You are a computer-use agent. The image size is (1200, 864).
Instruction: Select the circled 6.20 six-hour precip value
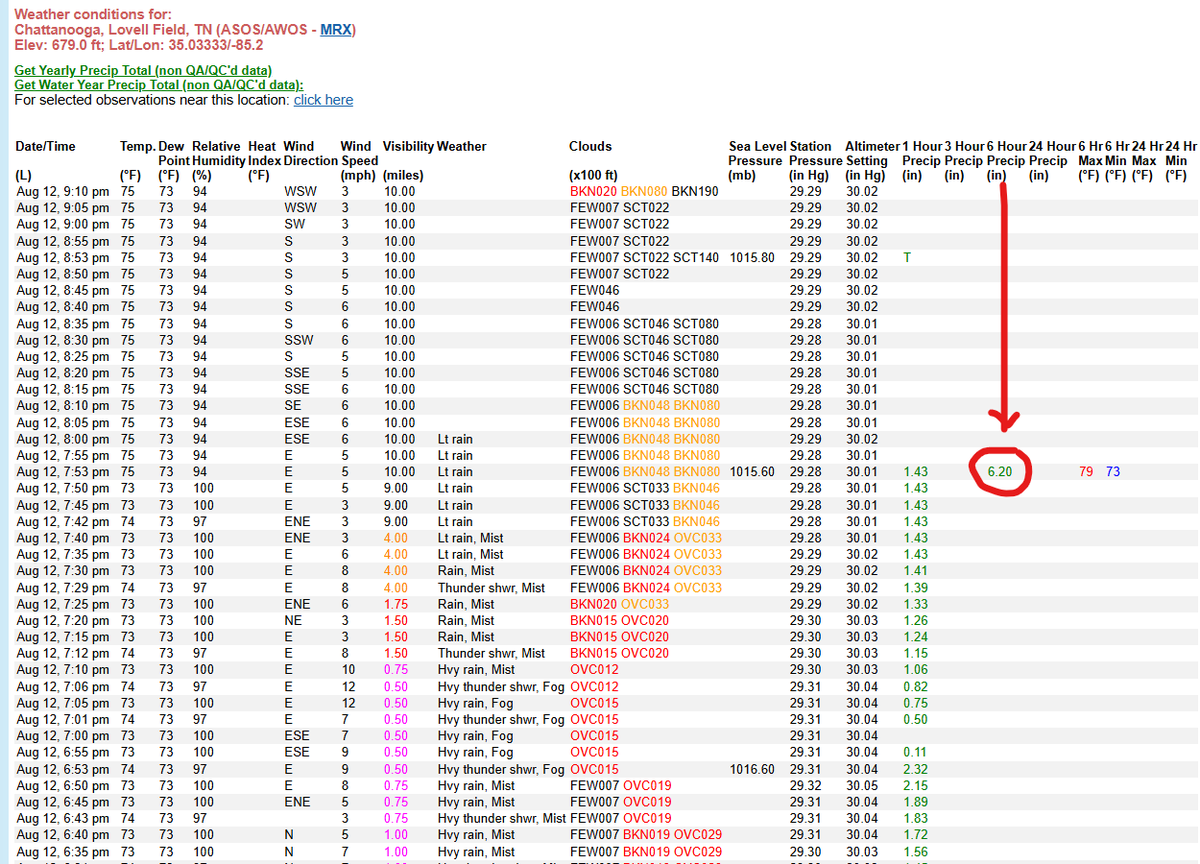[1000, 471]
